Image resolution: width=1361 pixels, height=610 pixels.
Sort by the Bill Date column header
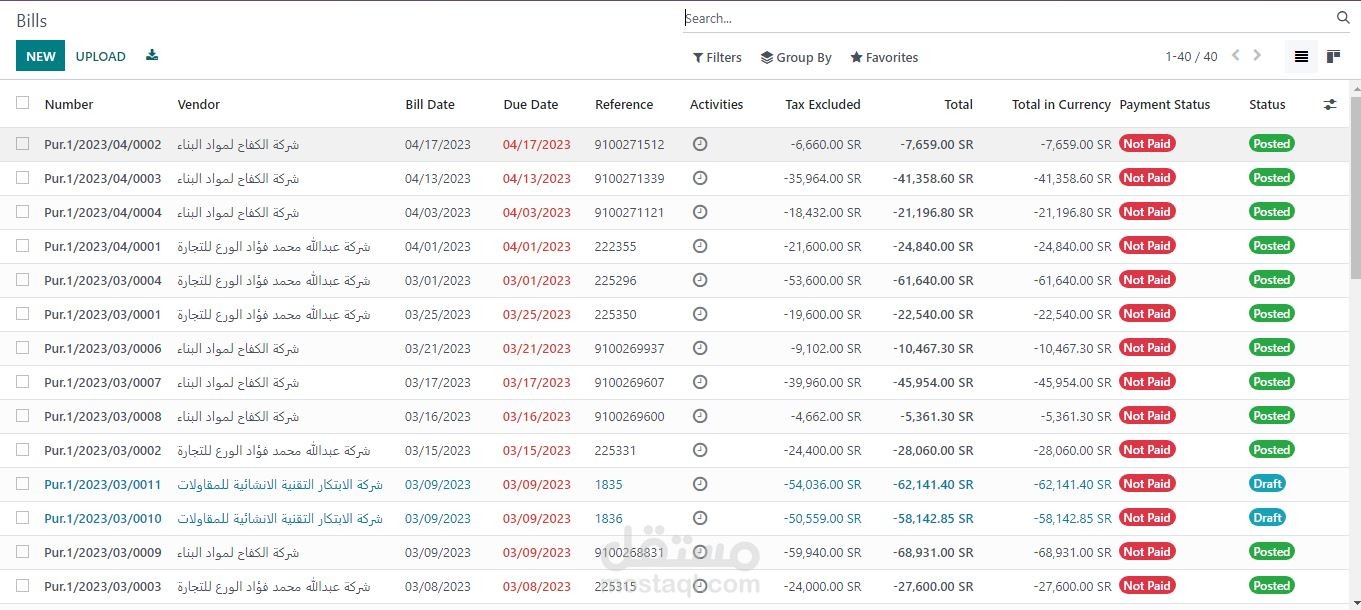point(430,105)
